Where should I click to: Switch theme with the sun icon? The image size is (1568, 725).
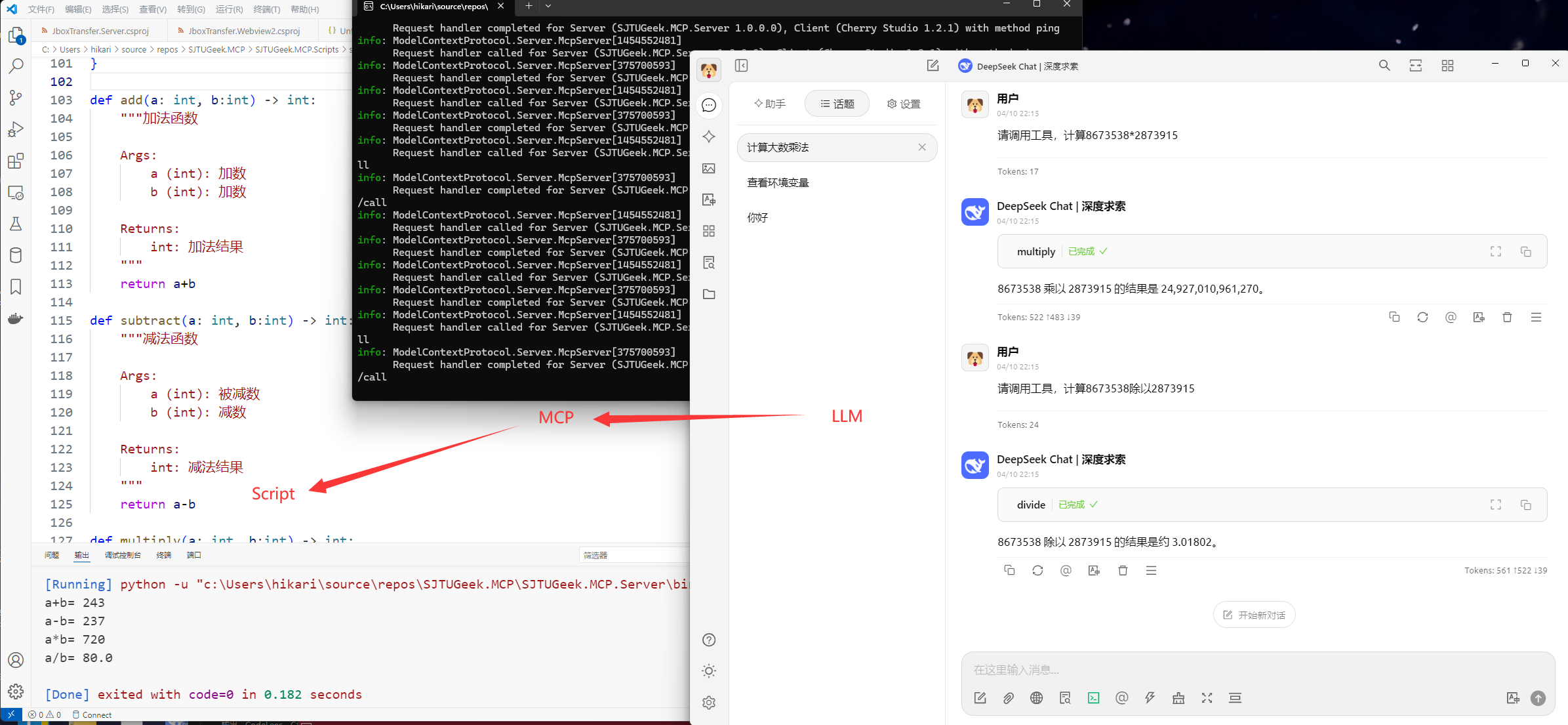point(709,671)
